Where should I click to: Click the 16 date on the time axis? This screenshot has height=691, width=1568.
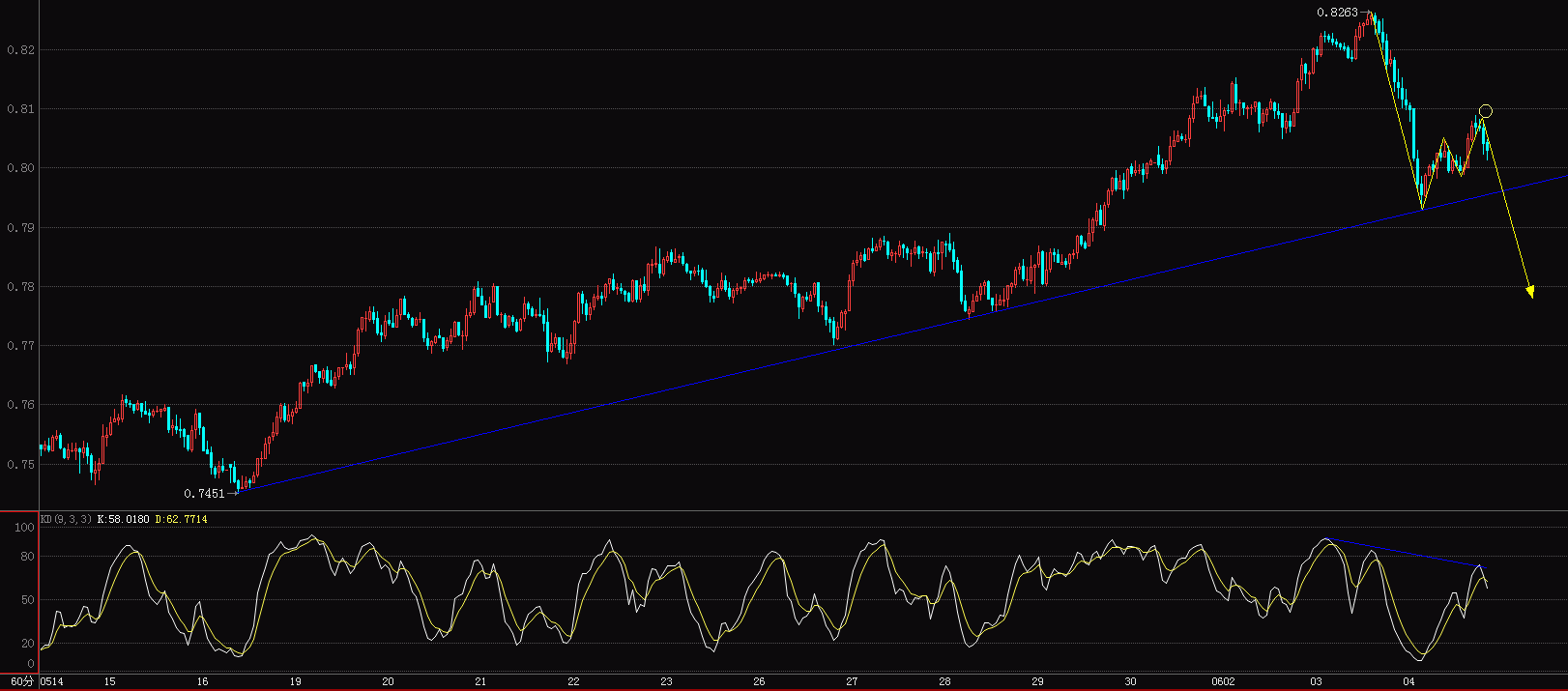[202, 681]
